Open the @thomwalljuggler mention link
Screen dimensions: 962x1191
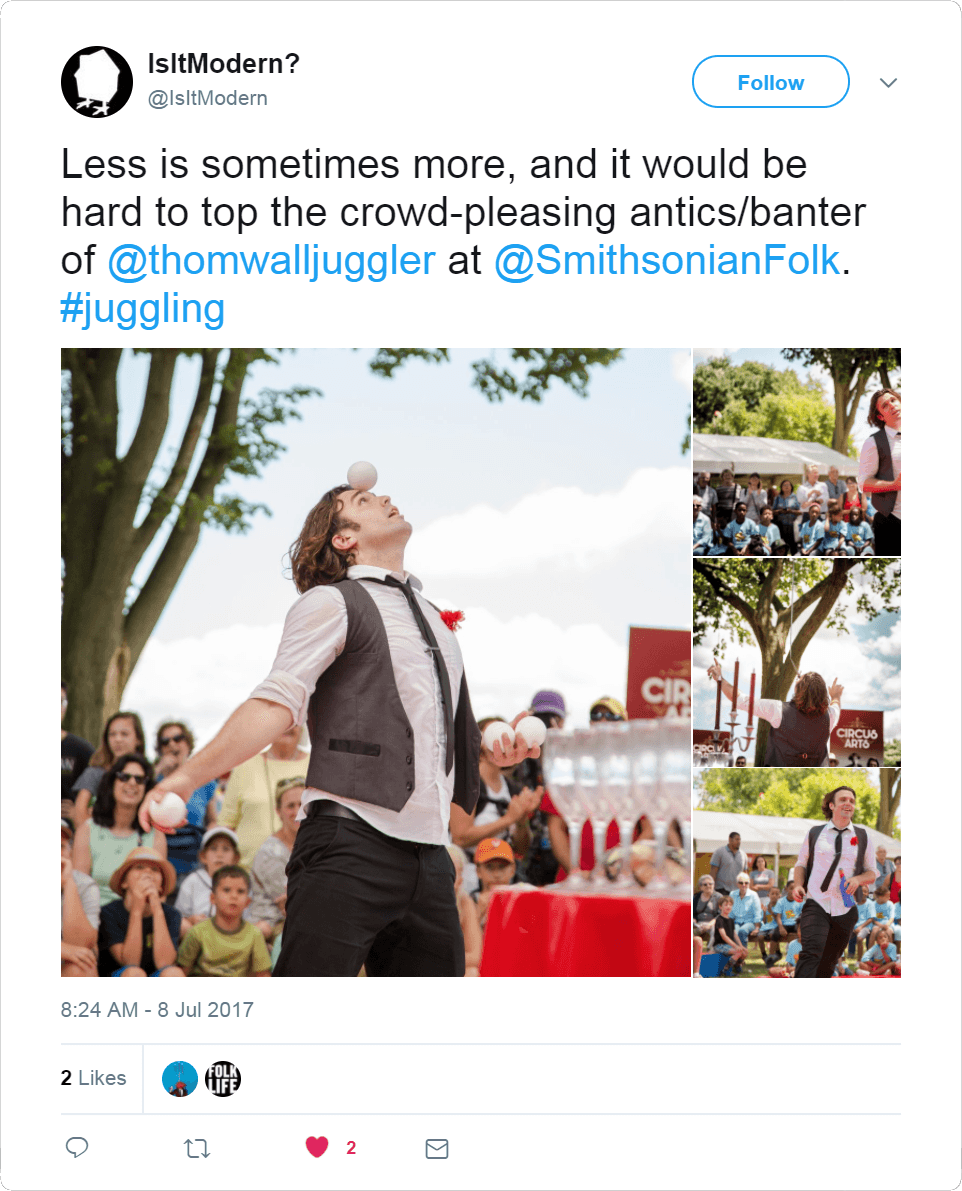[271, 260]
